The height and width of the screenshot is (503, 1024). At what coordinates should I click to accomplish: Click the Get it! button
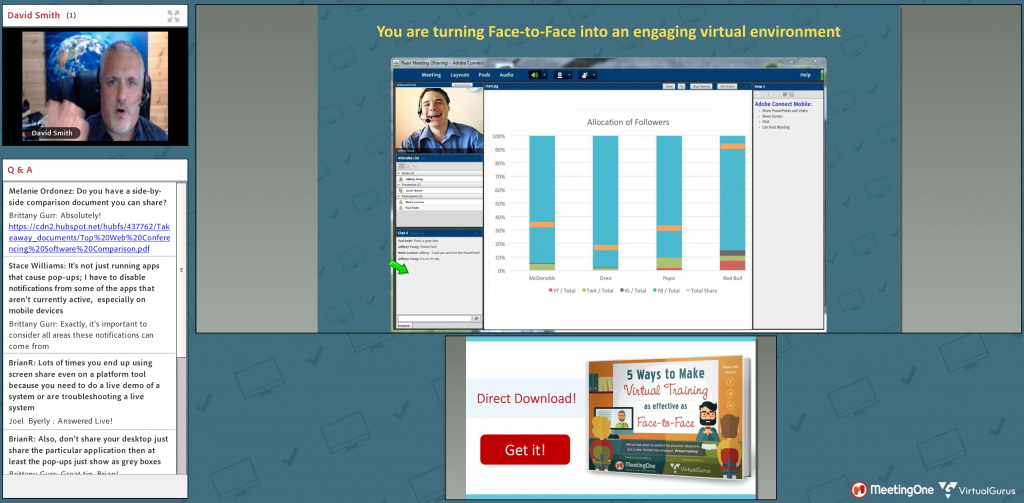pyautogui.click(x=524, y=449)
